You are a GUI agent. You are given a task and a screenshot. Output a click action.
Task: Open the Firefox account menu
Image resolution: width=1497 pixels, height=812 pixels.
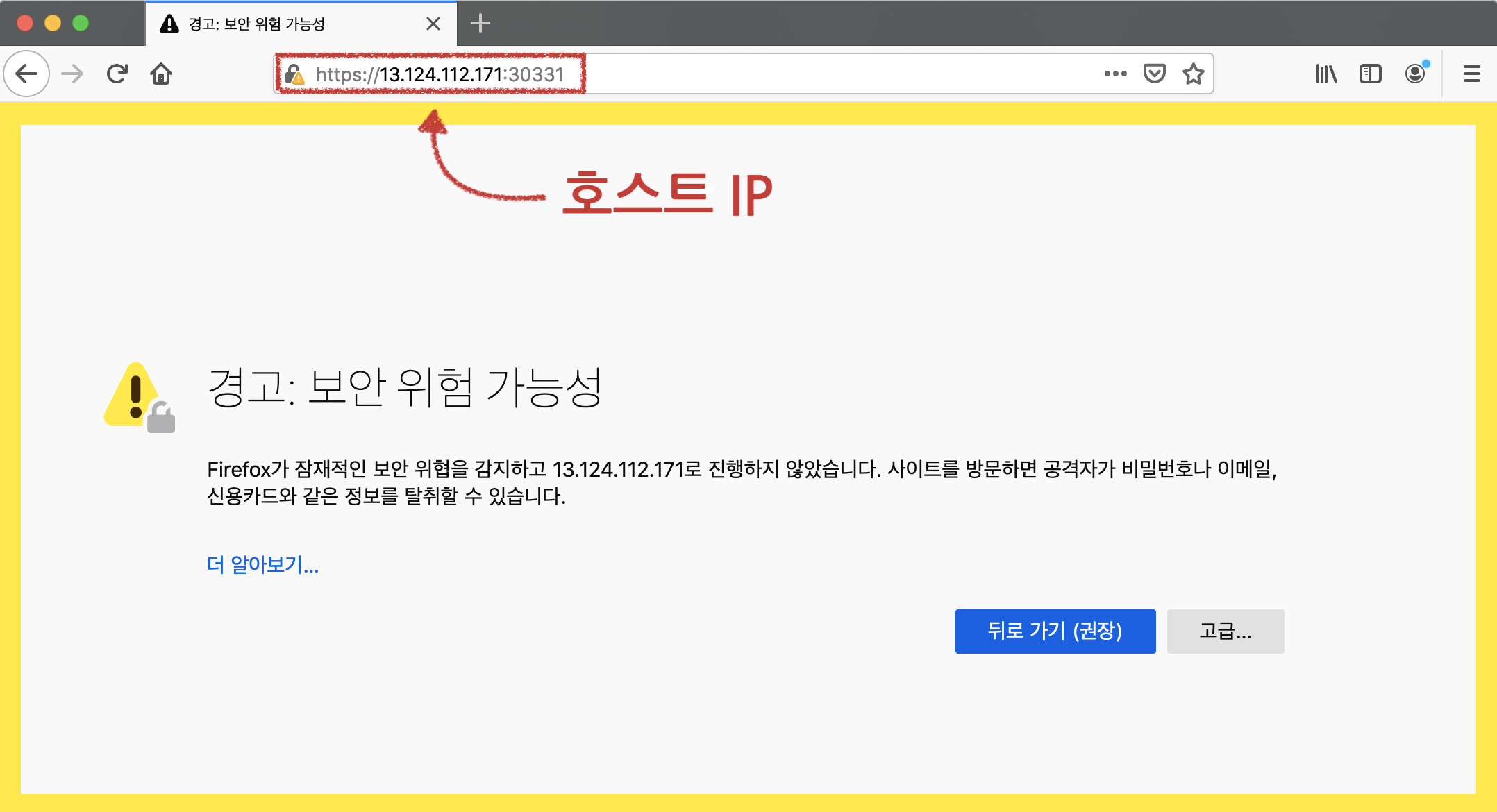(1414, 74)
